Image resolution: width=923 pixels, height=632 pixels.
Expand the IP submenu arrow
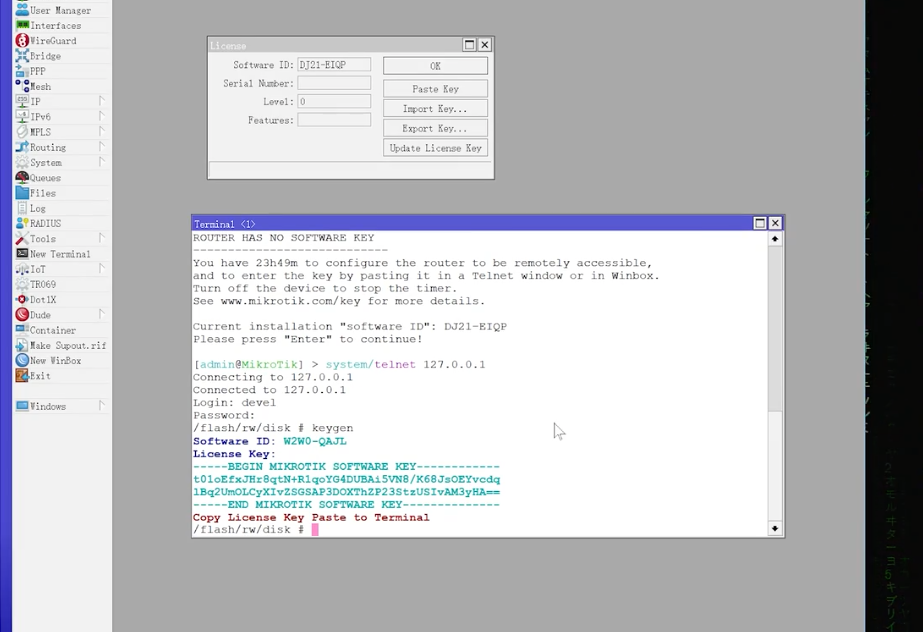tap(102, 101)
